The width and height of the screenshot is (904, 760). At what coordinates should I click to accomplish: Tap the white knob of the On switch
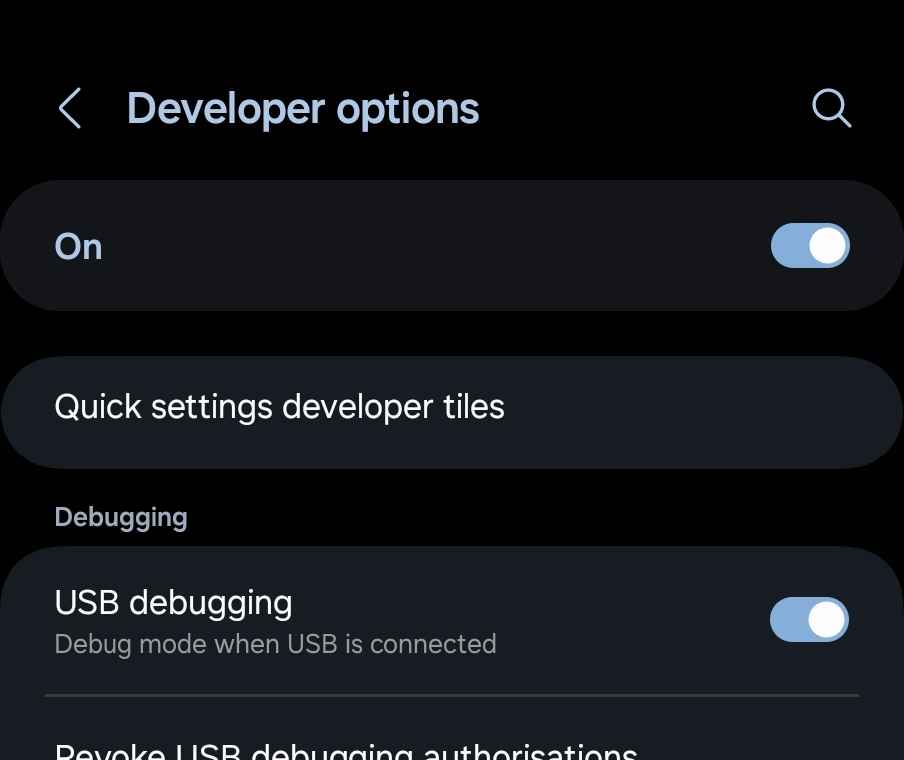(x=828, y=246)
